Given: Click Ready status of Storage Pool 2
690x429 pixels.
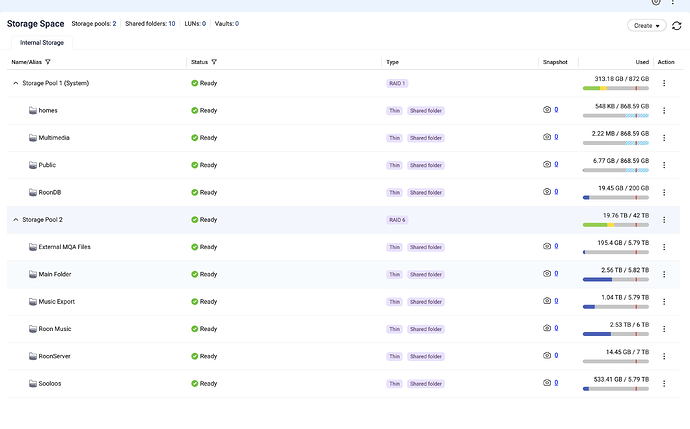Looking at the screenshot, I should (x=204, y=220).
